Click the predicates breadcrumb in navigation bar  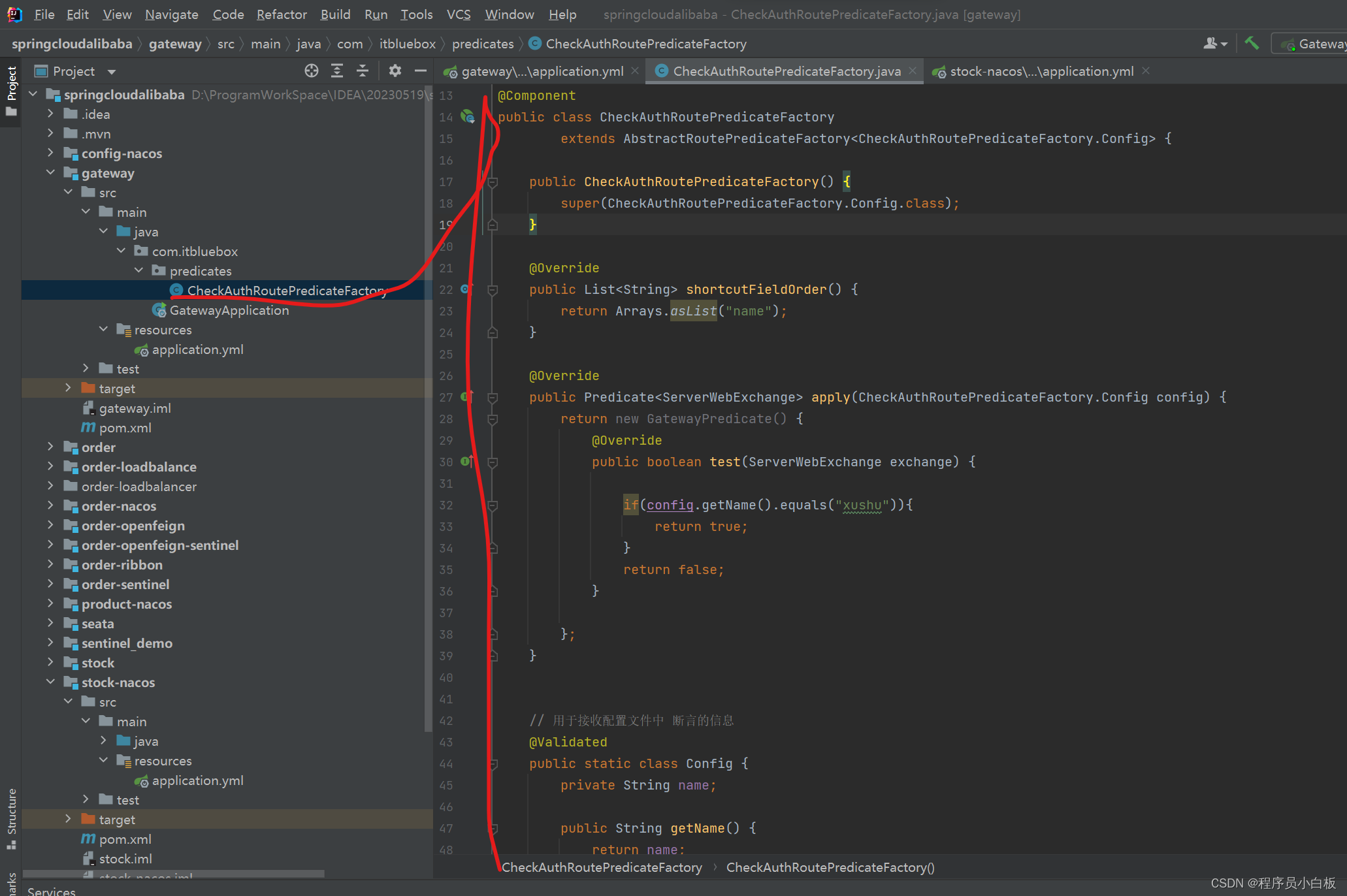click(x=483, y=44)
